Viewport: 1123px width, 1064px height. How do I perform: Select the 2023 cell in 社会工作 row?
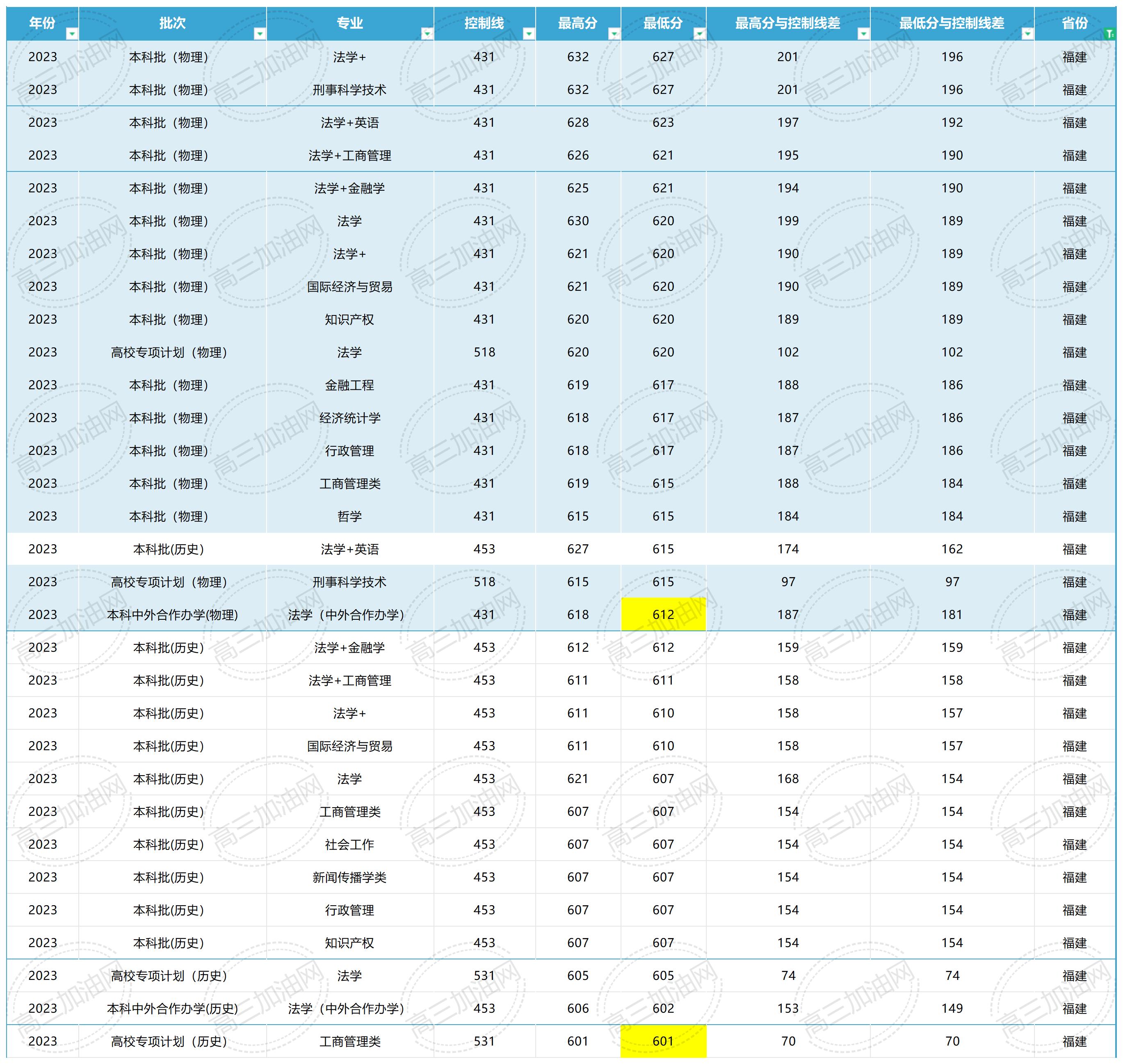pos(43,845)
